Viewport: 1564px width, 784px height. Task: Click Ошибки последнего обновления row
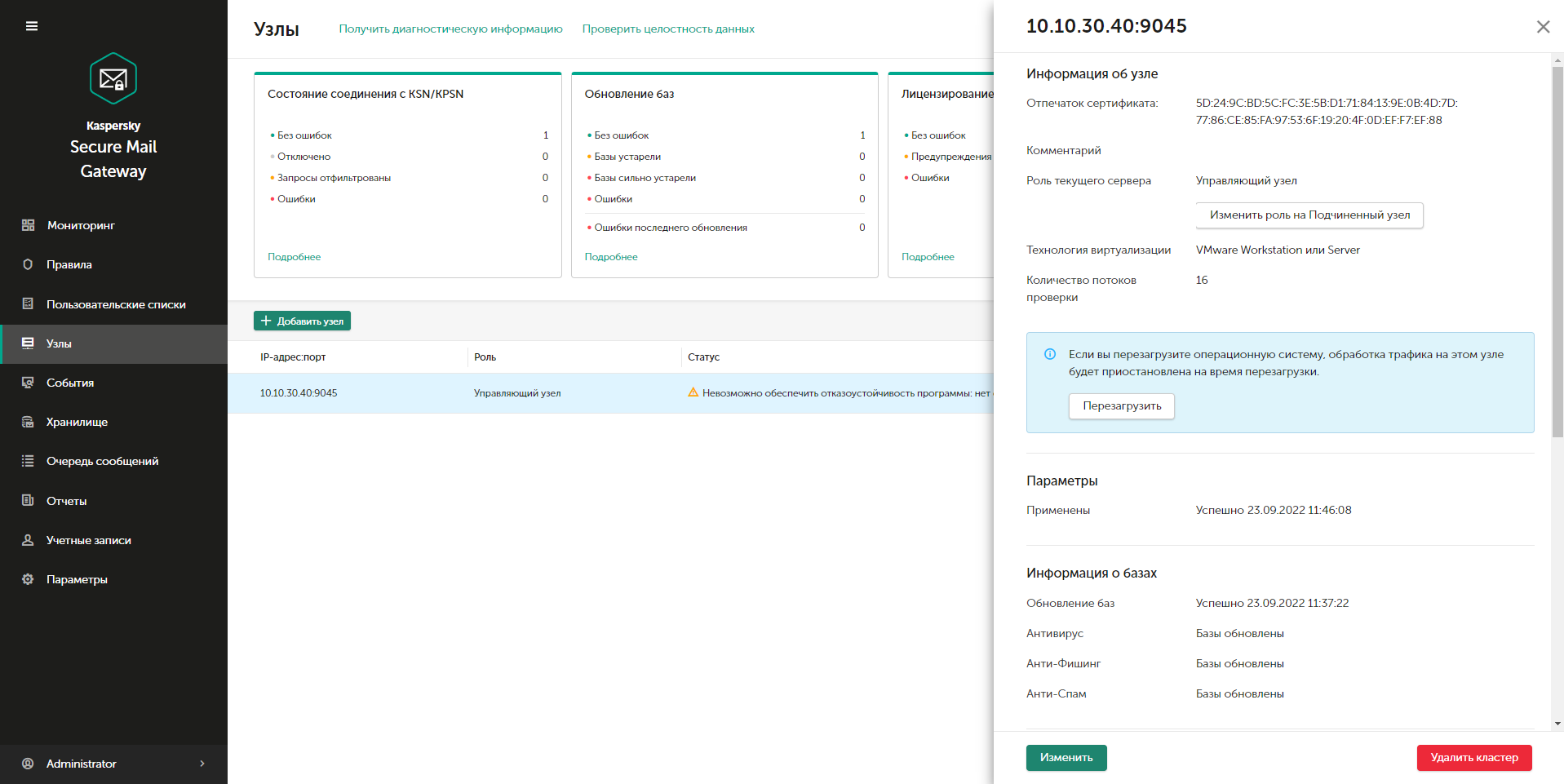pos(725,228)
